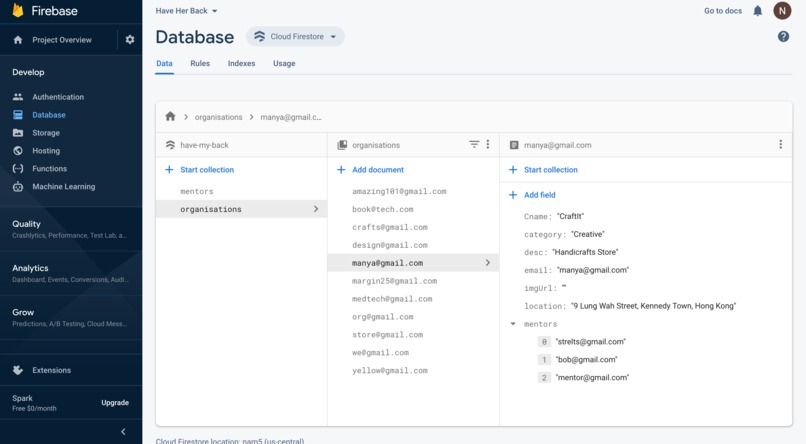Click the location field value
Image resolution: width=806 pixels, height=444 pixels.
tap(654, 306)
